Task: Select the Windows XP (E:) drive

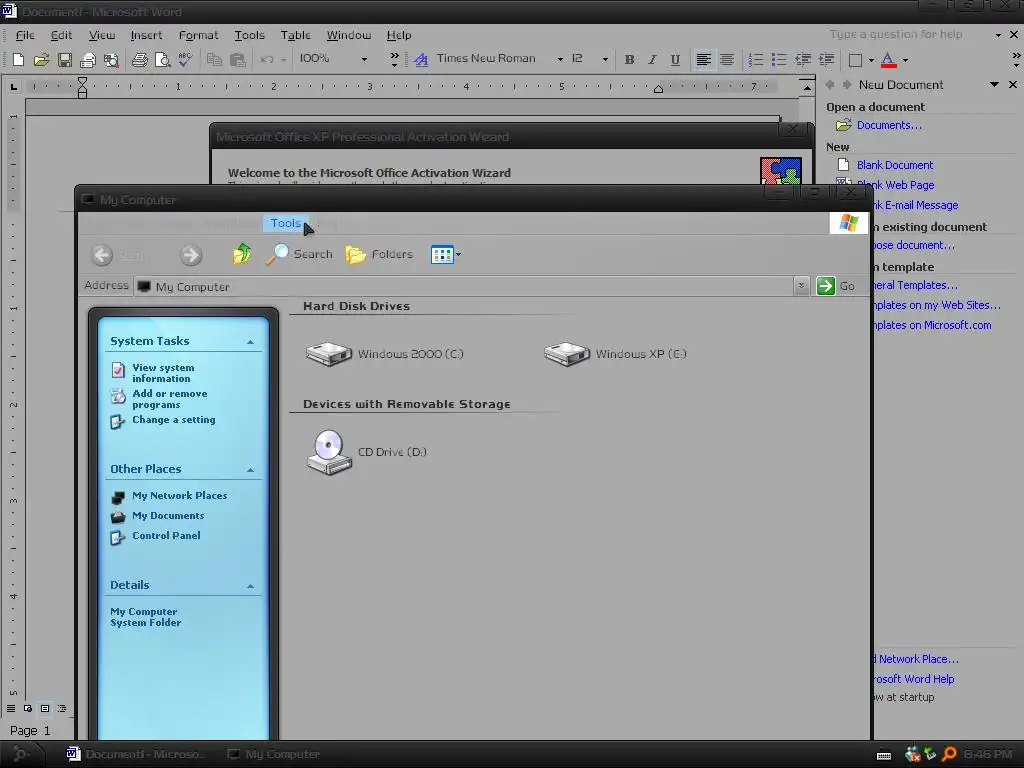Action: click(x=615, y=354)
